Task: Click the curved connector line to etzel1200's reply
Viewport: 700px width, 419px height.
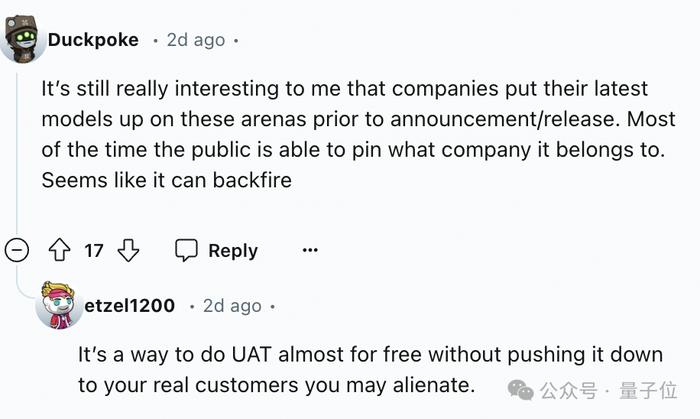Action: [26, 280]
